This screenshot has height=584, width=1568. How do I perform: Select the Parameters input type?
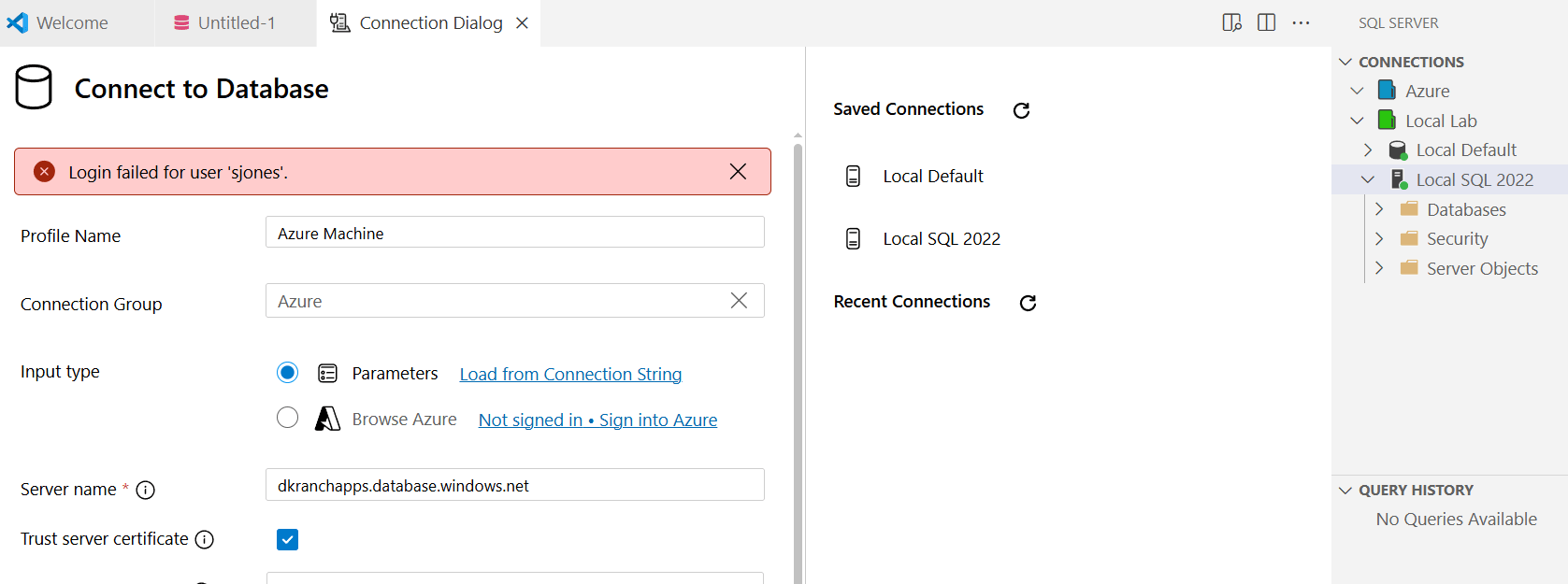click(x=288, y=373)
